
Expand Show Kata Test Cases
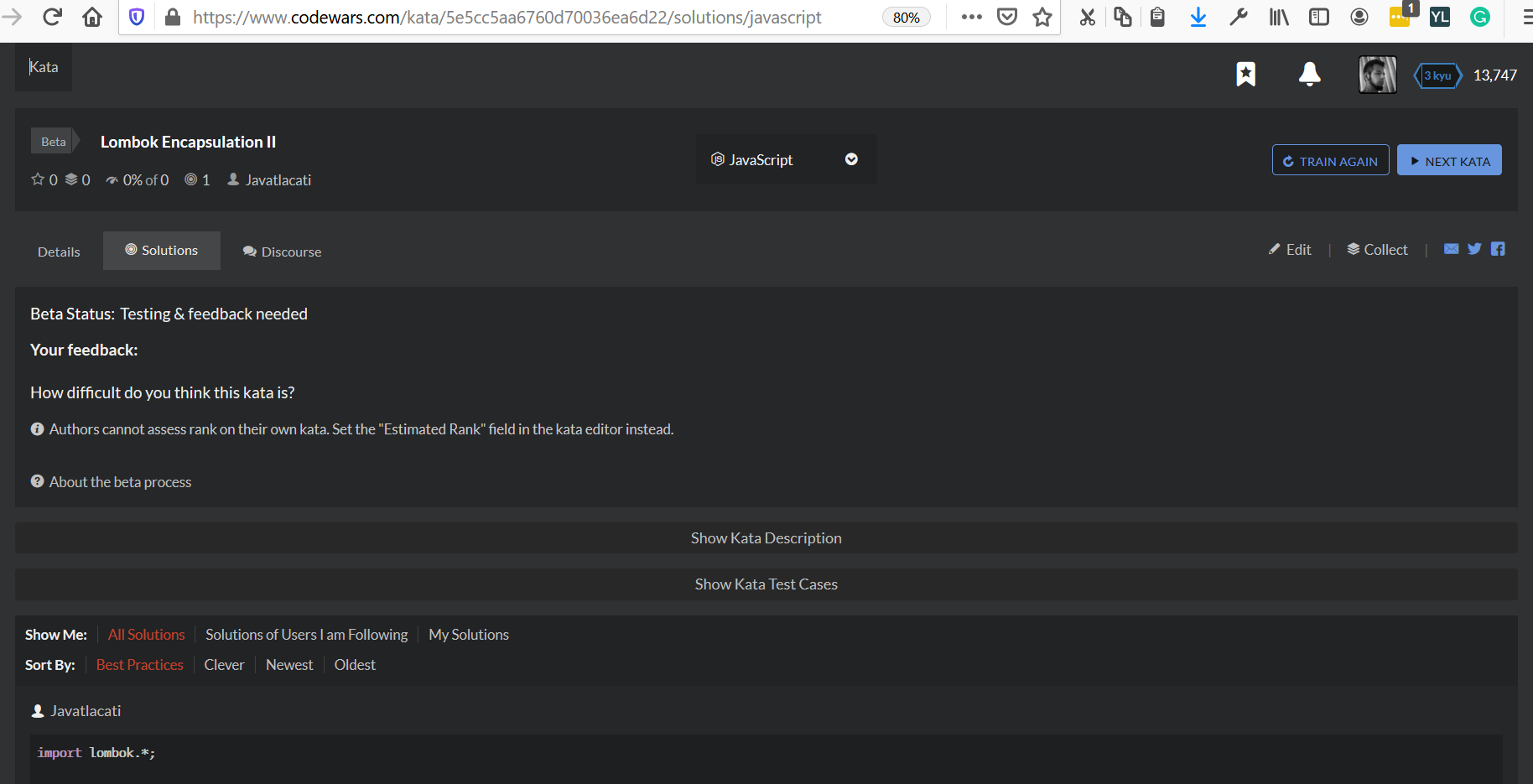(x=766, y=584)
